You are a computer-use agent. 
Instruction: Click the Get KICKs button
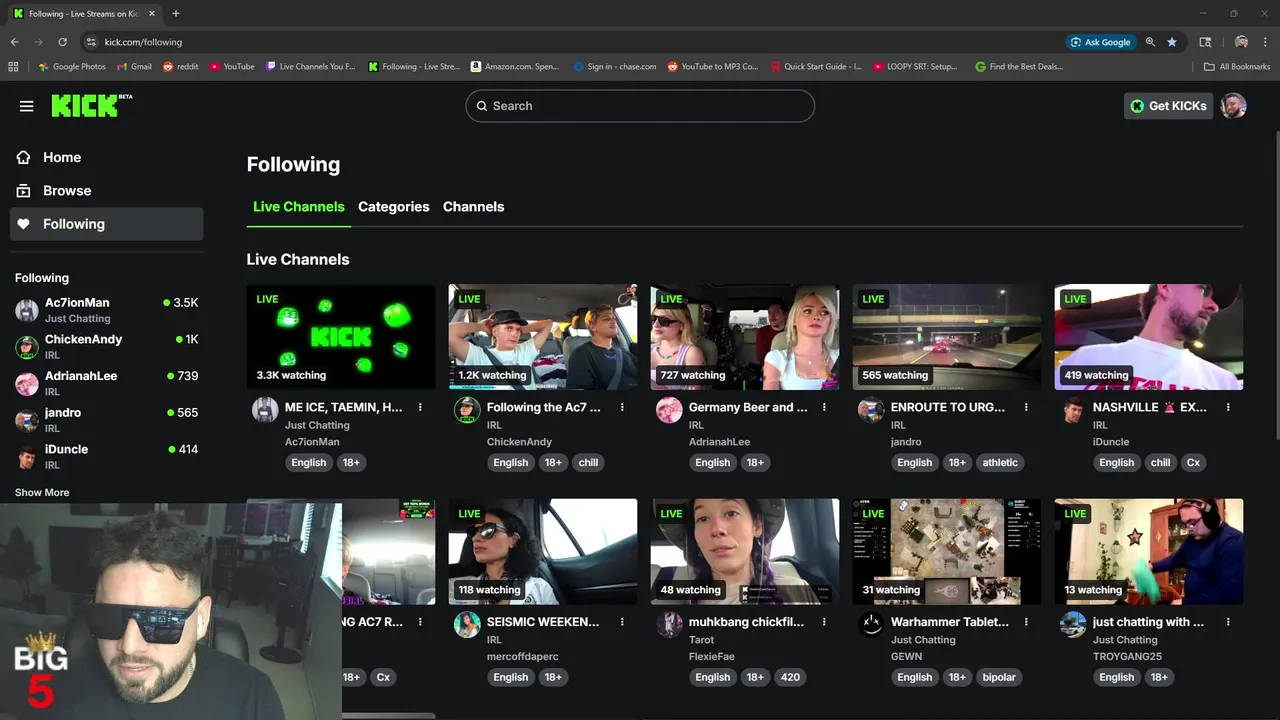point(1168,106)
